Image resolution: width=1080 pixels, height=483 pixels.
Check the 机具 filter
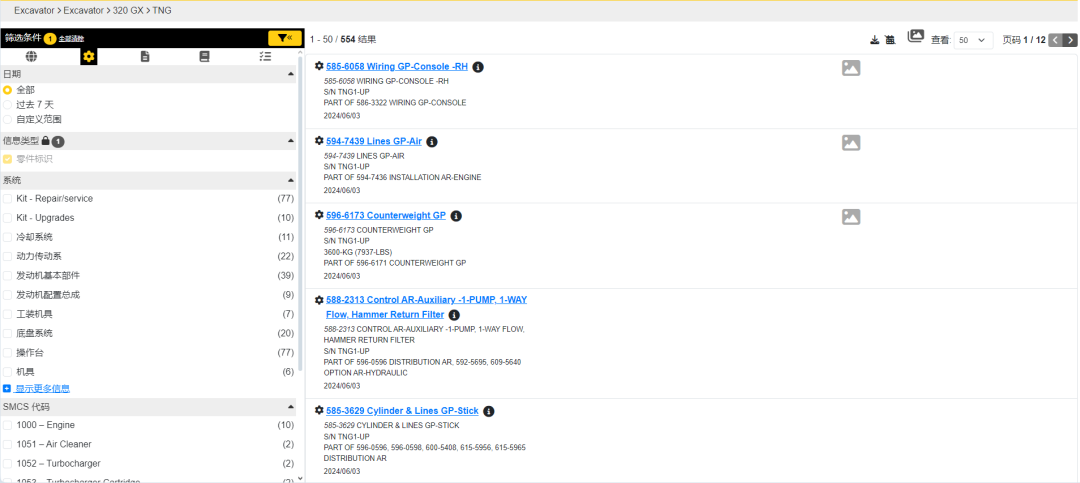(x=8, y=372)
